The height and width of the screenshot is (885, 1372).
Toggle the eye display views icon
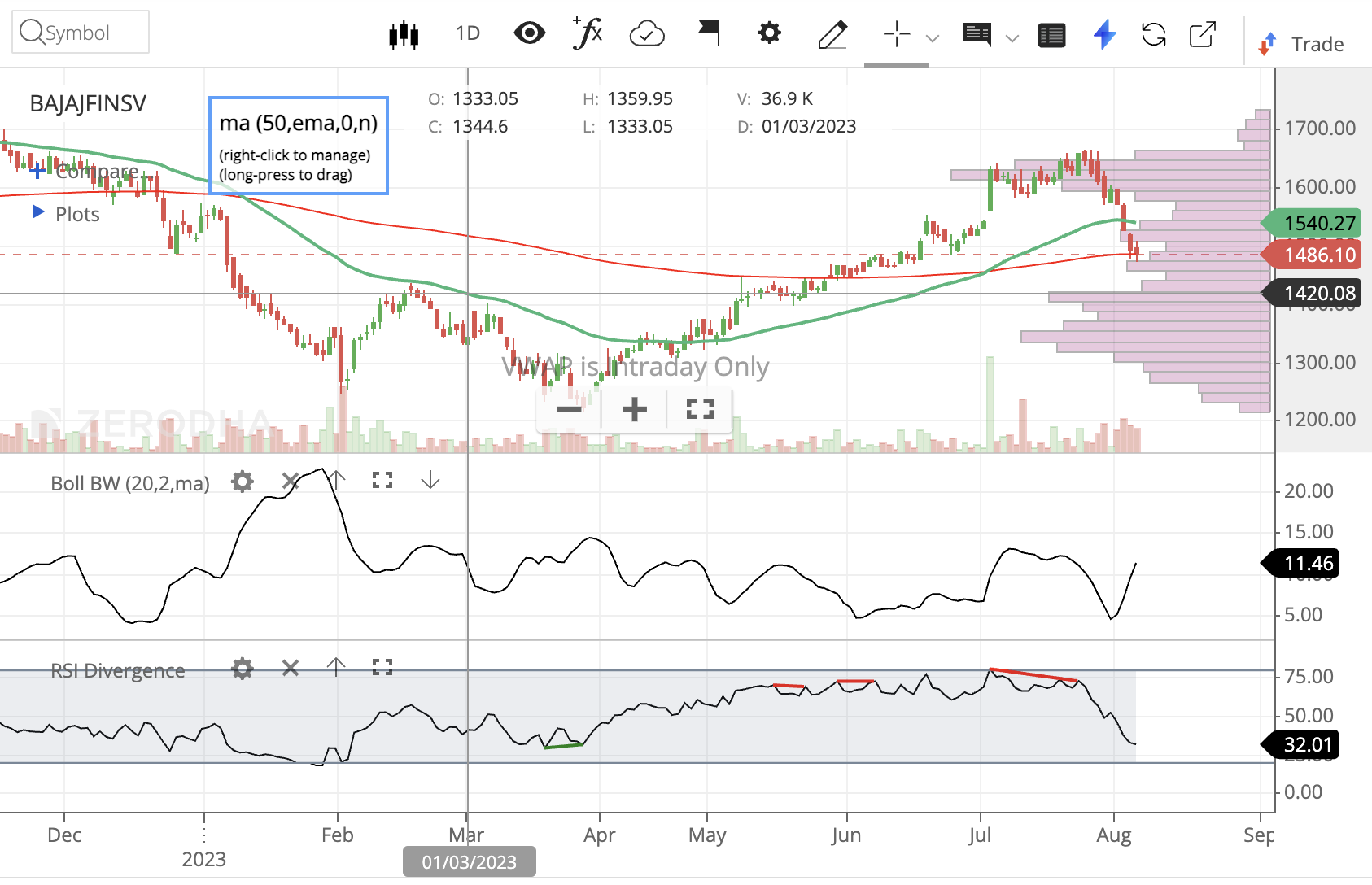pyautogui.click(x=530, y=33)
